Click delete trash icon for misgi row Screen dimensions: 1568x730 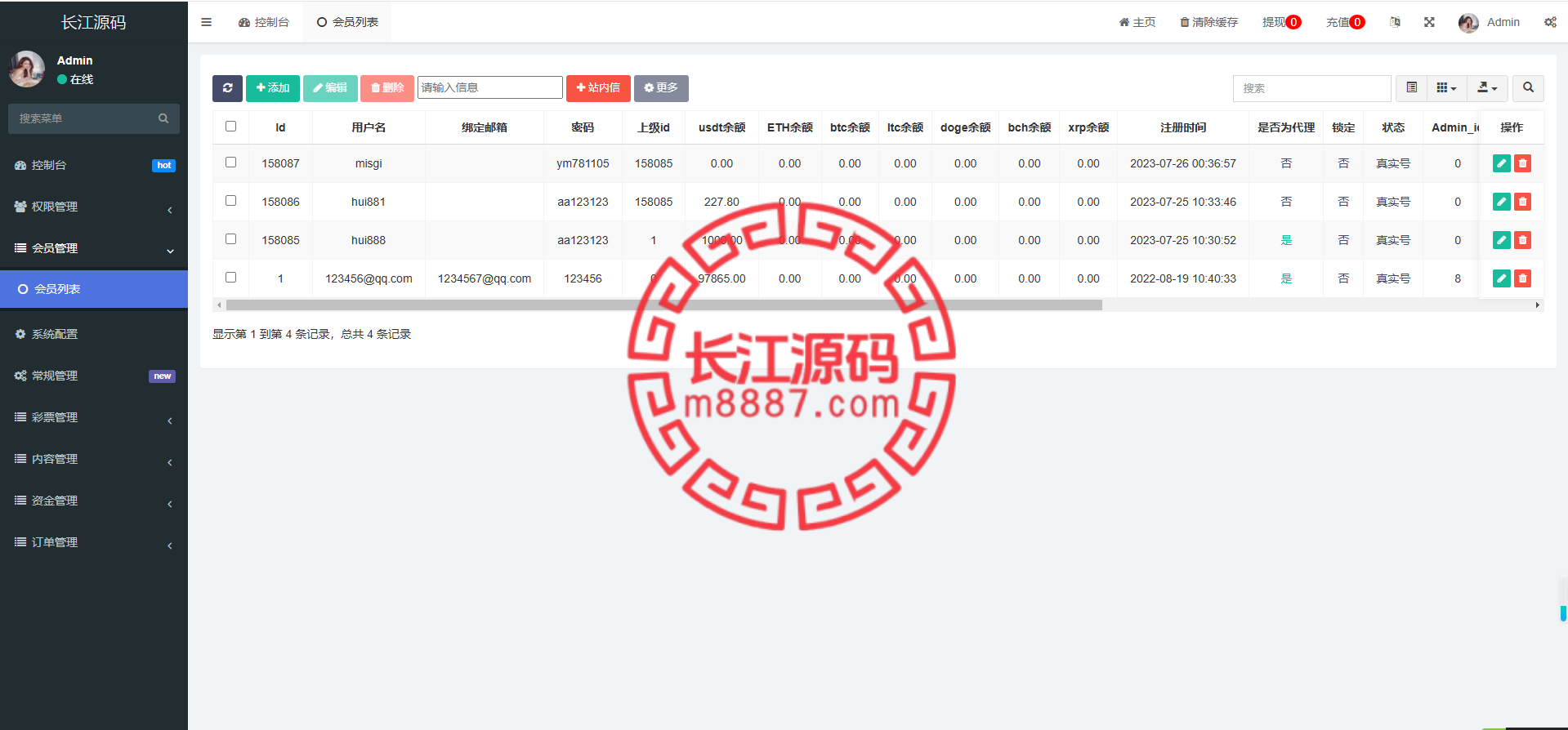(1522, 163)
